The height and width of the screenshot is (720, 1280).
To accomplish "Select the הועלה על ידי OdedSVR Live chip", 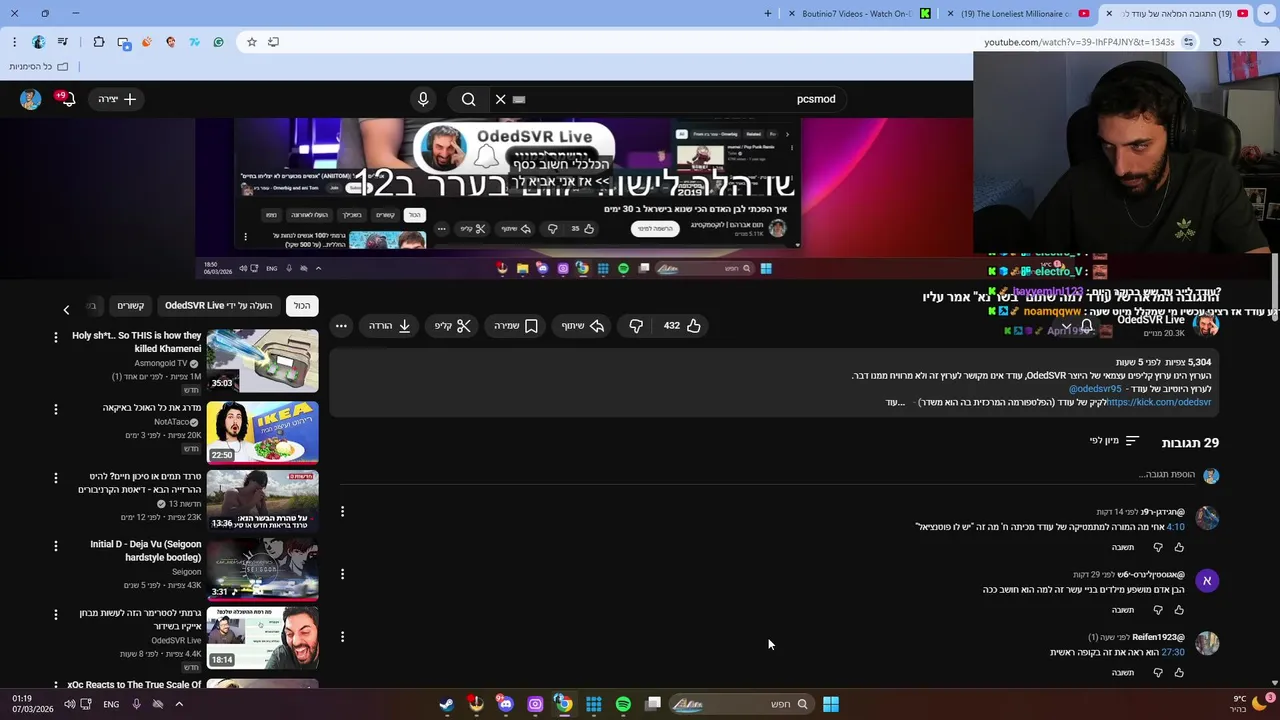I will tap(218, 306).
